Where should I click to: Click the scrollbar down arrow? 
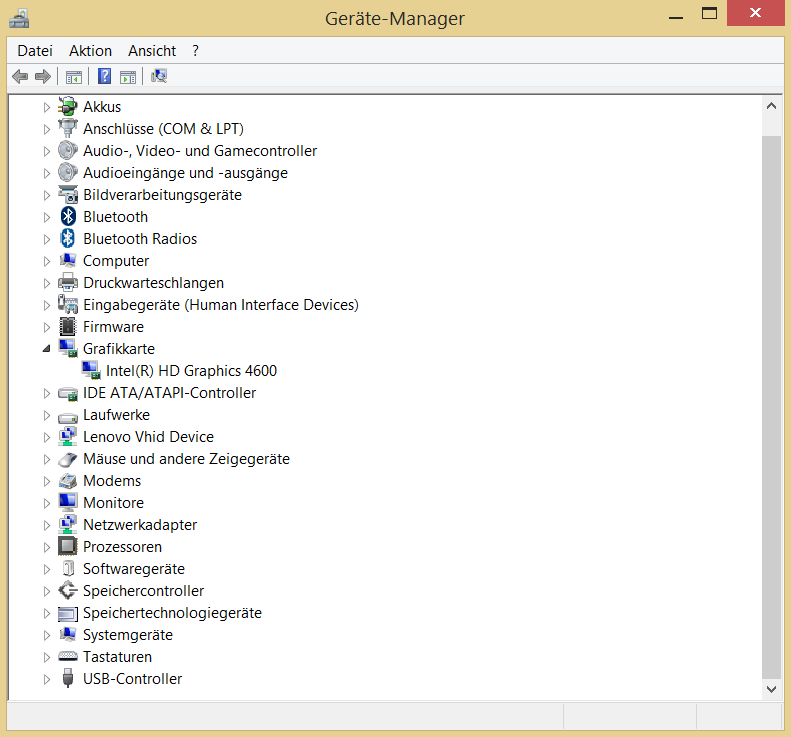[771, 689]
